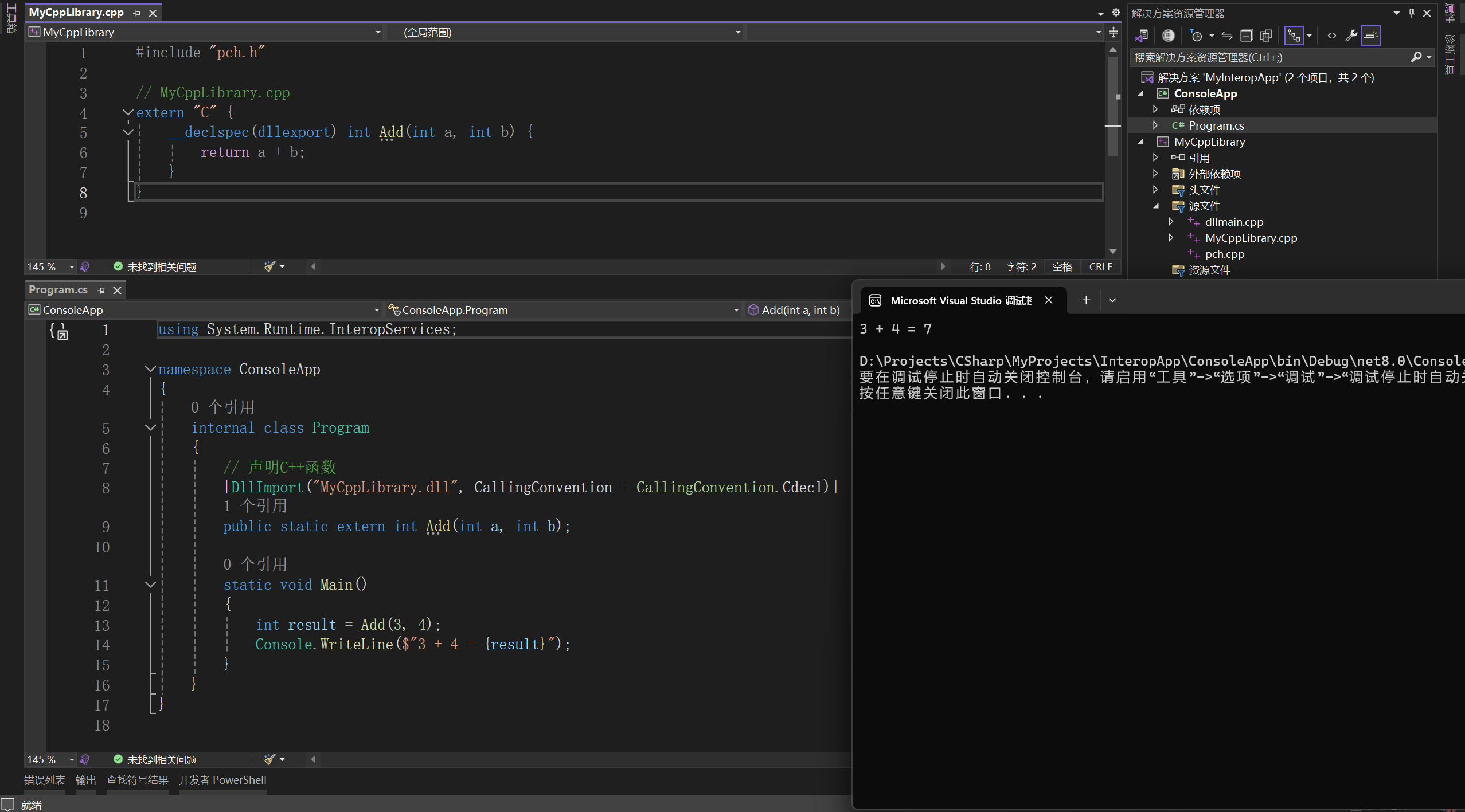
Task: Click the search magnifier in Solution Explorer
Action: pyautogui.click(x=1416, y=57)
